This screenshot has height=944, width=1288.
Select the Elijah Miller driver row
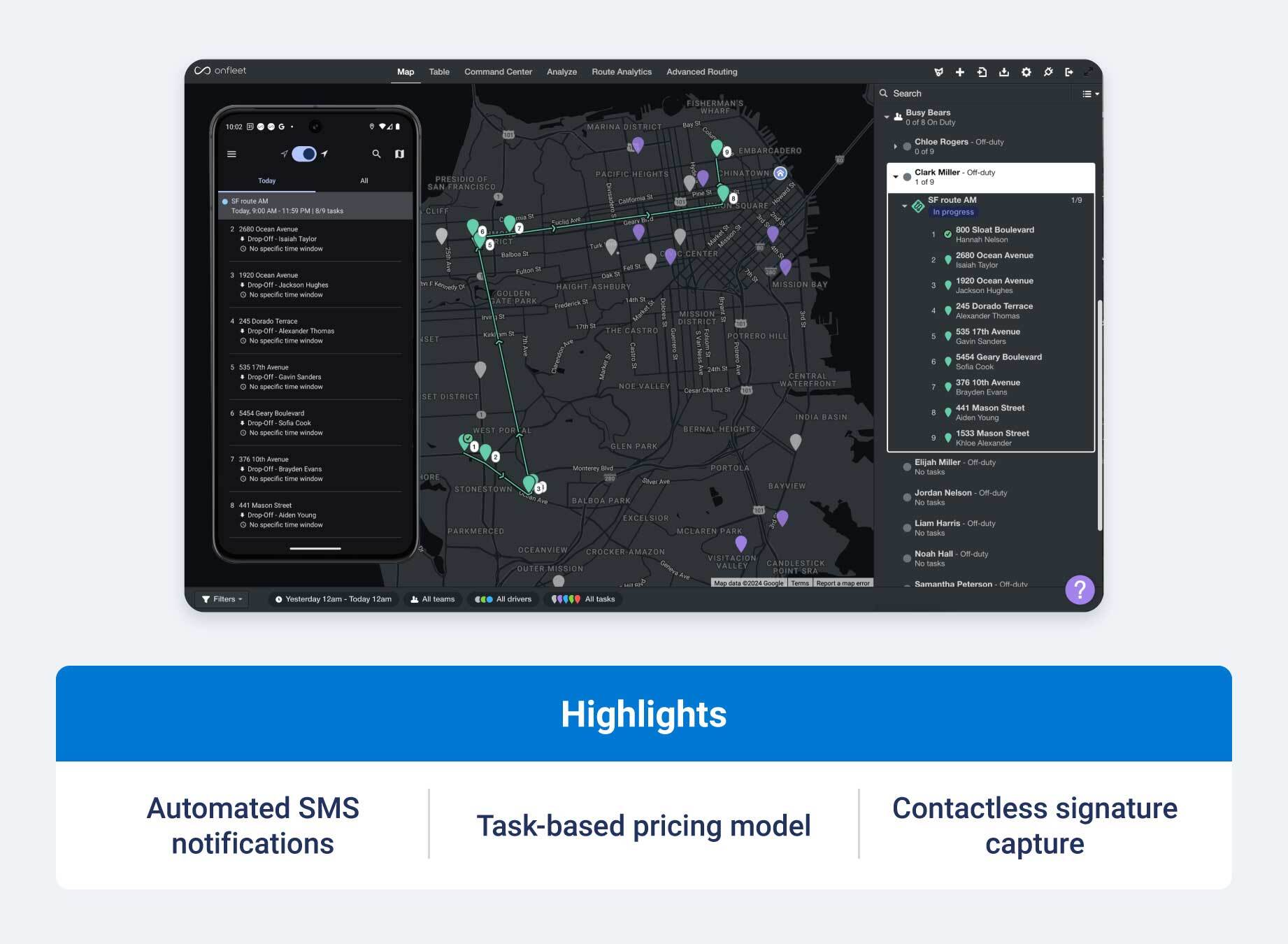coord(991,467)
